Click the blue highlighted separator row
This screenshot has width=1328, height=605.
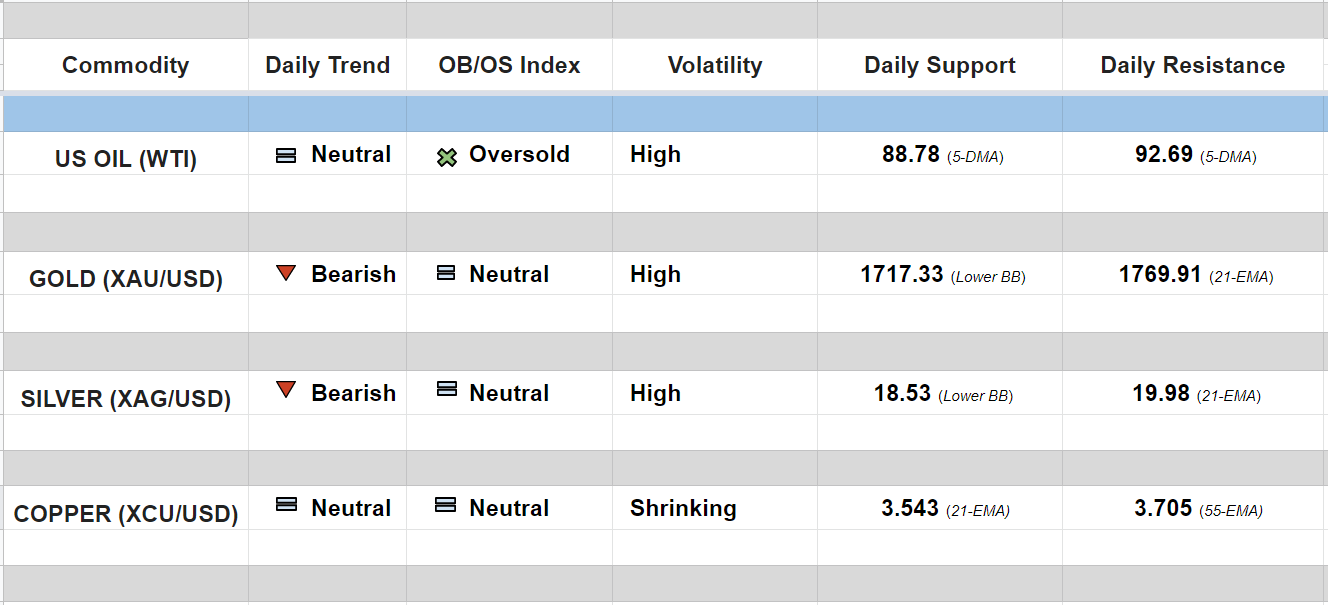click(664, 113)
